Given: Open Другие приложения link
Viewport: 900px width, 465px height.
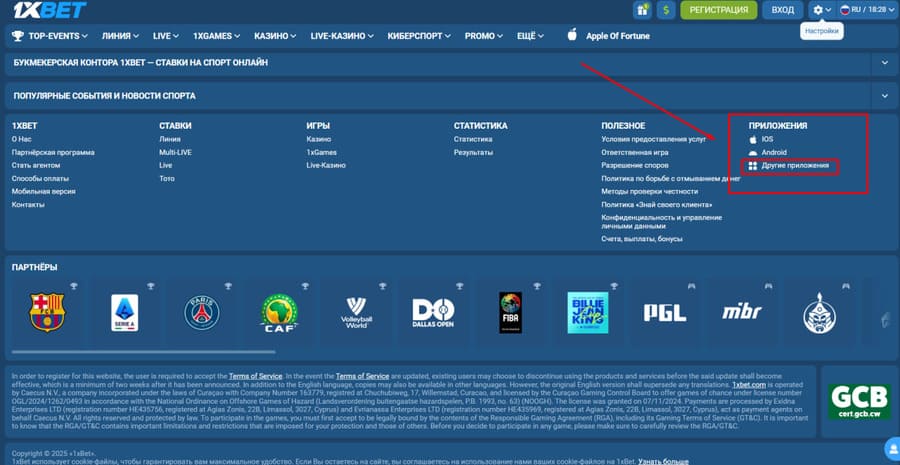Looking at the screenshot, I should tap(795, 166).
